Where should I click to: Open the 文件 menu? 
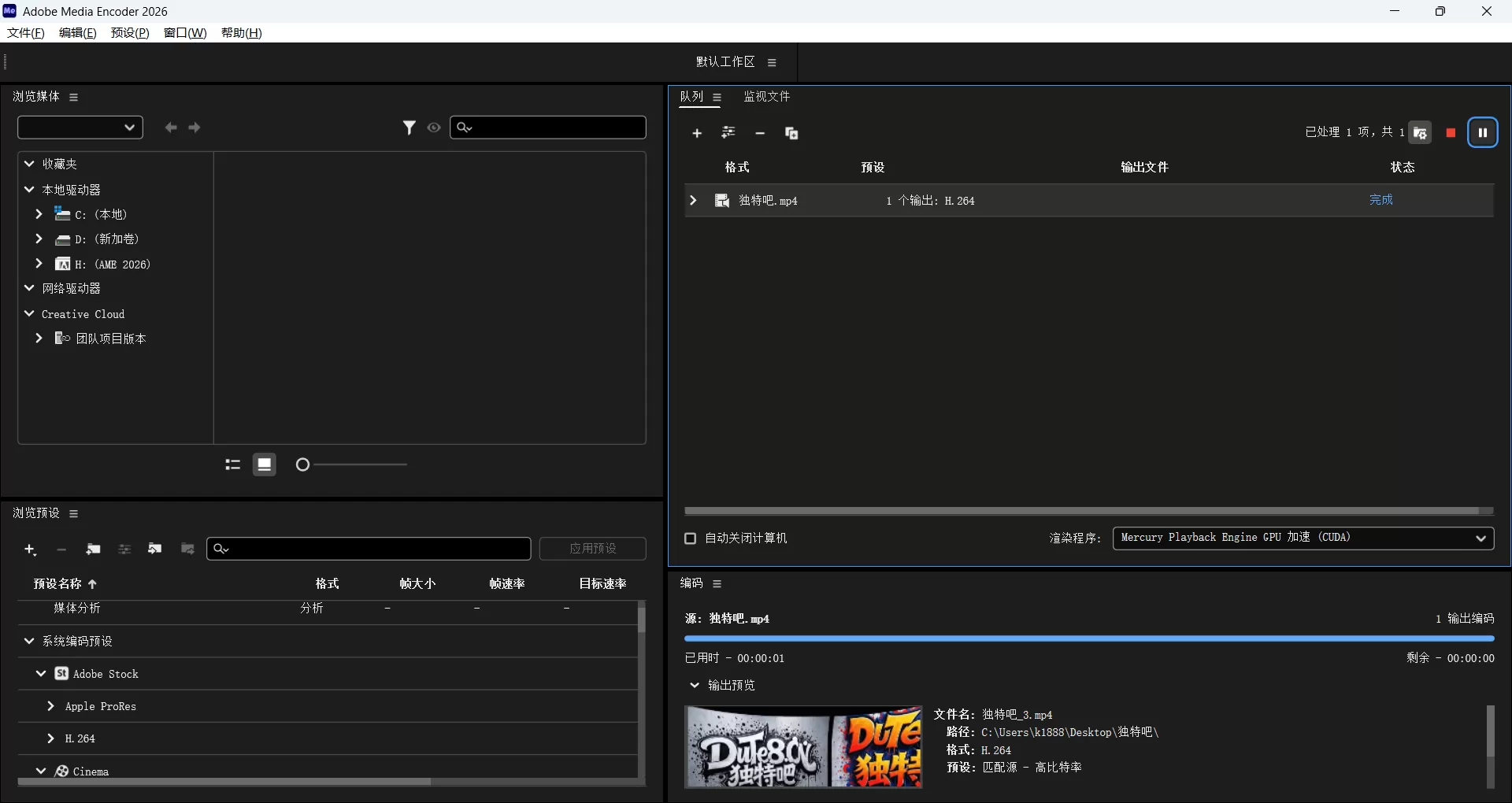(24, 32)
